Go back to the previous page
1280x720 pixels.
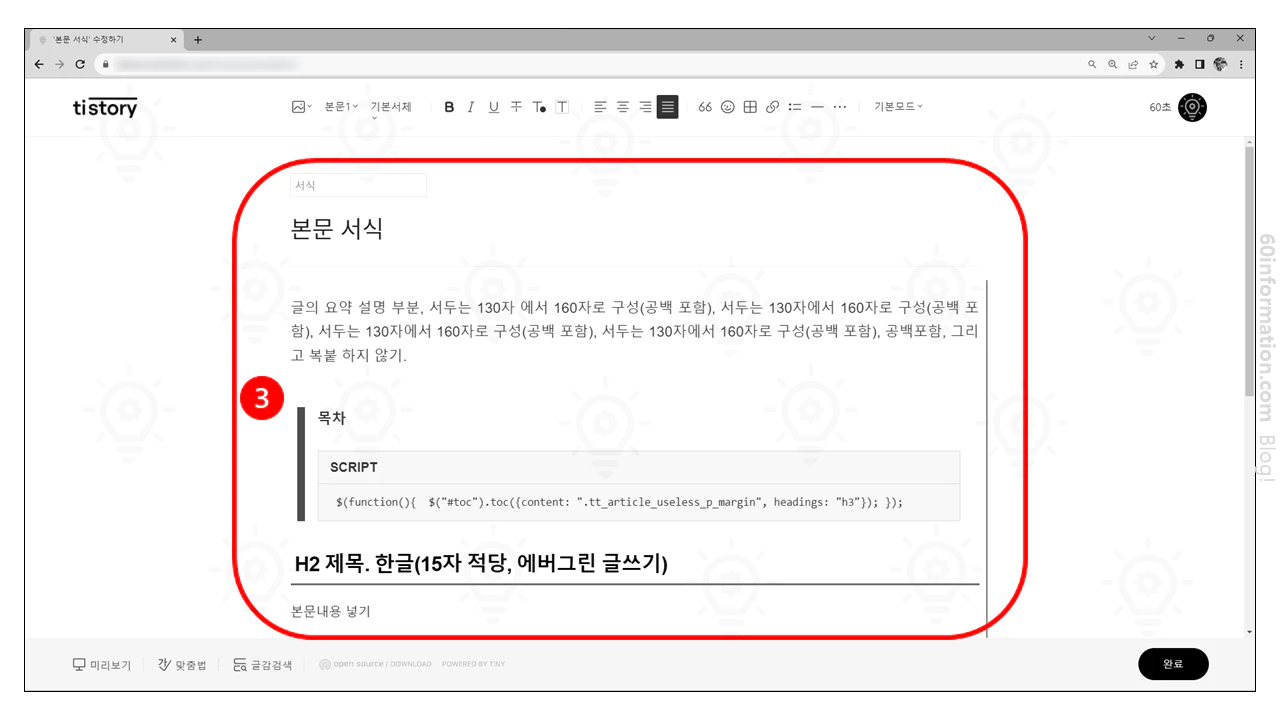click(39, 64)
